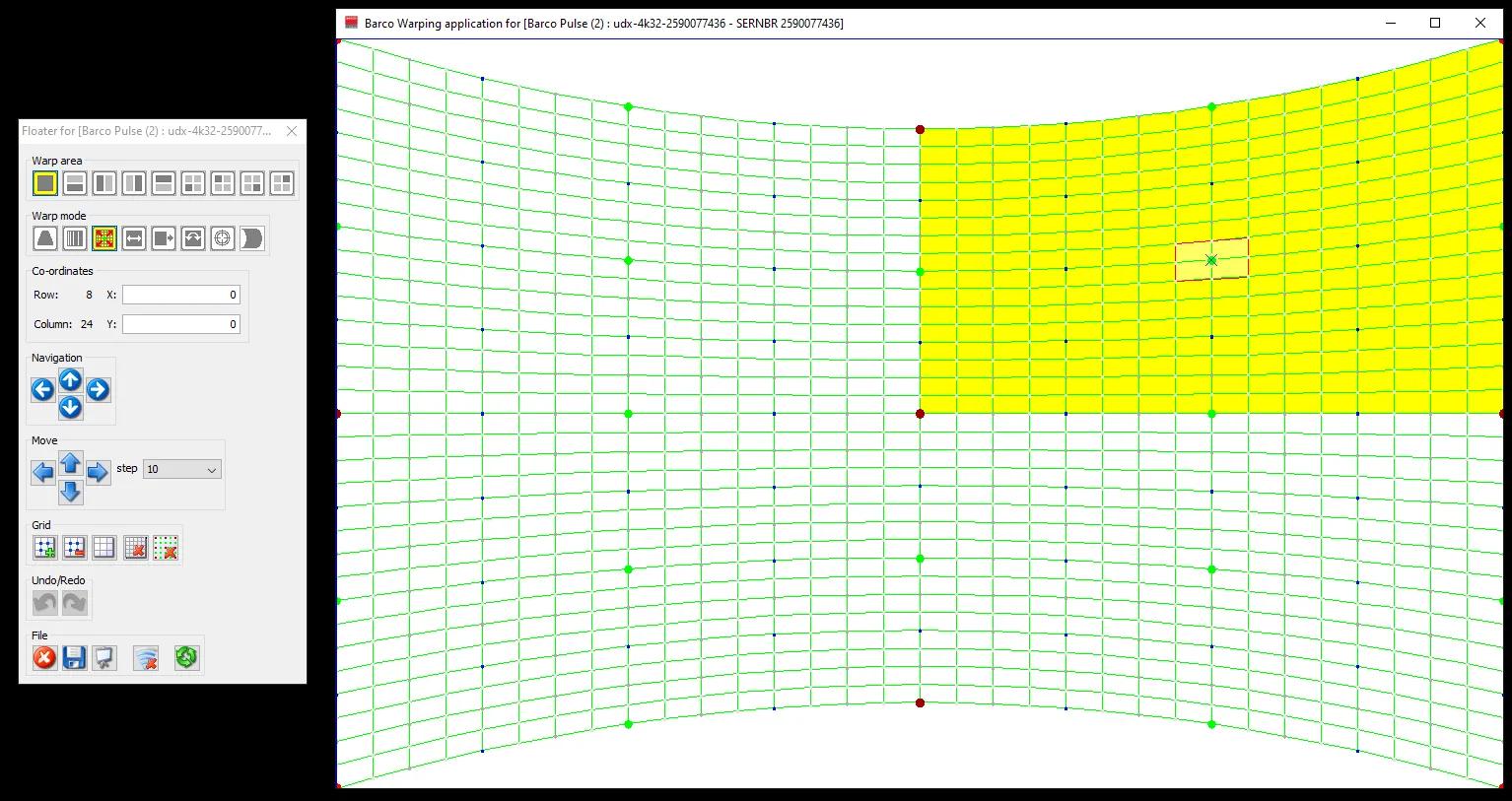
Task: Click the green refresh icon
Action: [186, 658]
